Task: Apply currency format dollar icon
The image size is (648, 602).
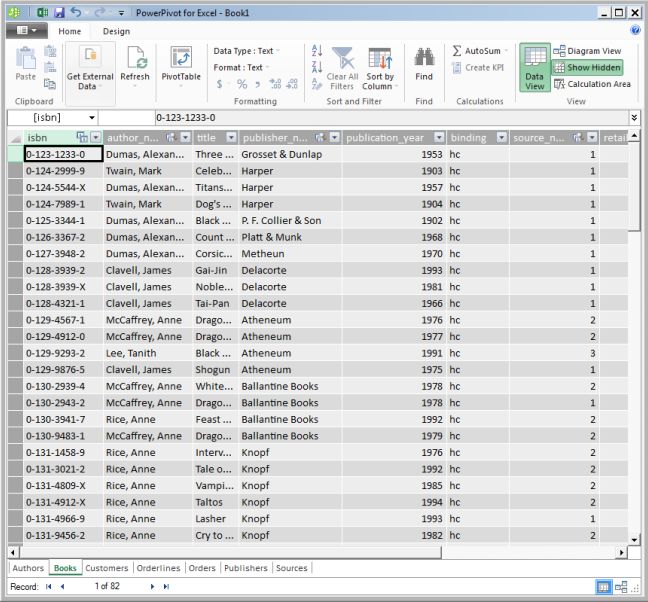Action: (x=219, y=84)
